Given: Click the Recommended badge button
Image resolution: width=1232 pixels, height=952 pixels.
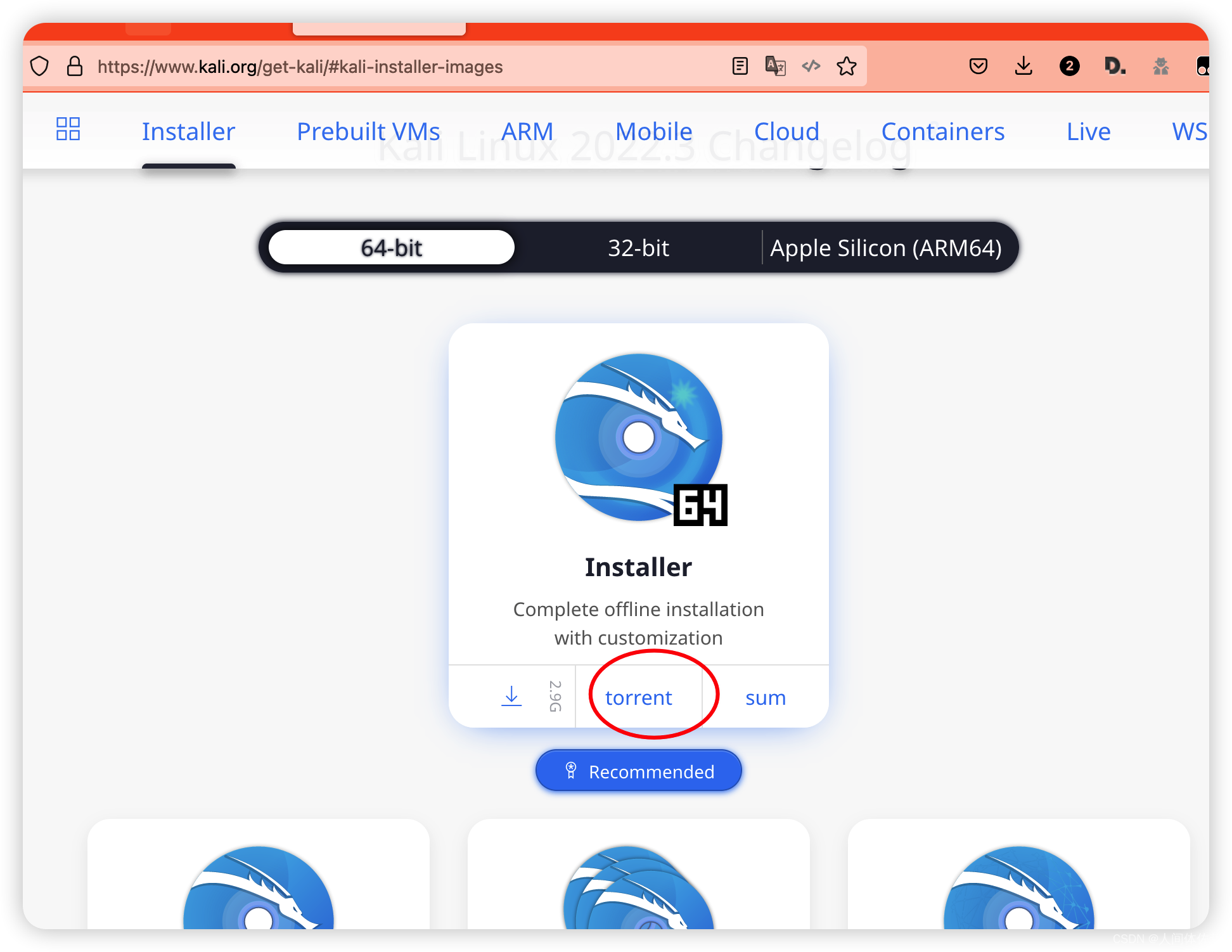Looking at the screenshot, I should click(638, 771).
